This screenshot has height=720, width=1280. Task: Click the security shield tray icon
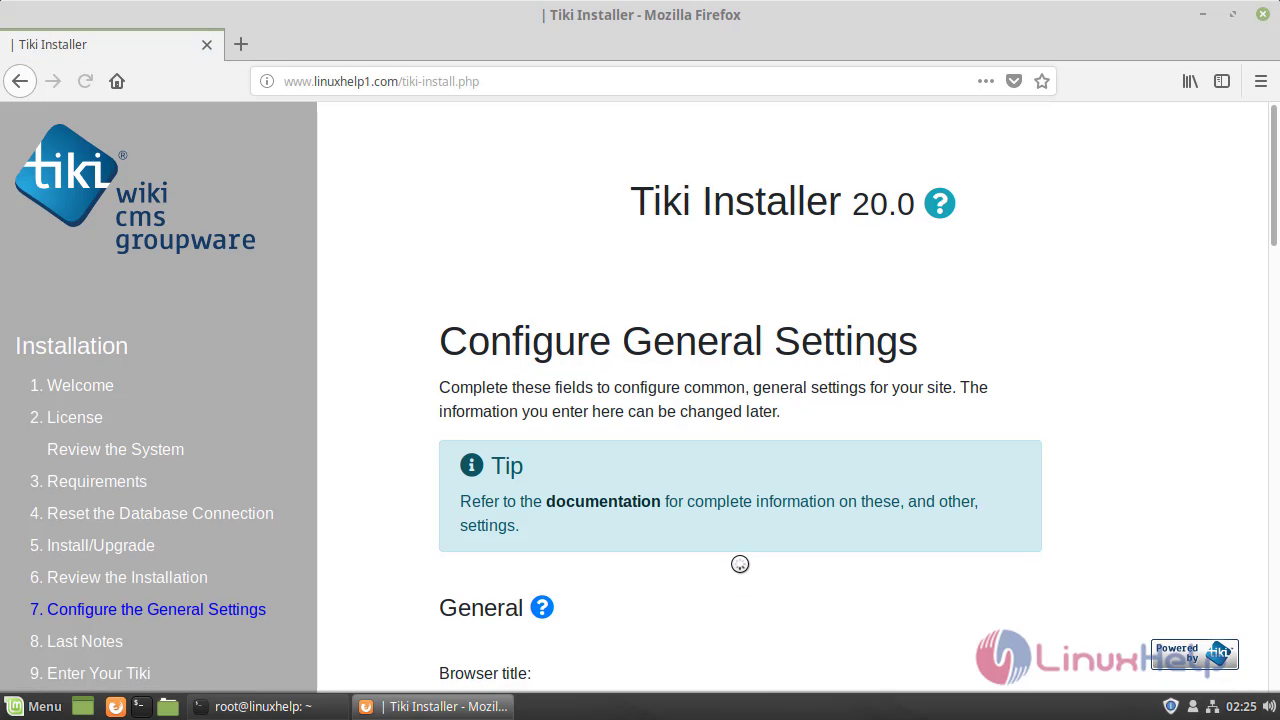(x=1171, y=706)
